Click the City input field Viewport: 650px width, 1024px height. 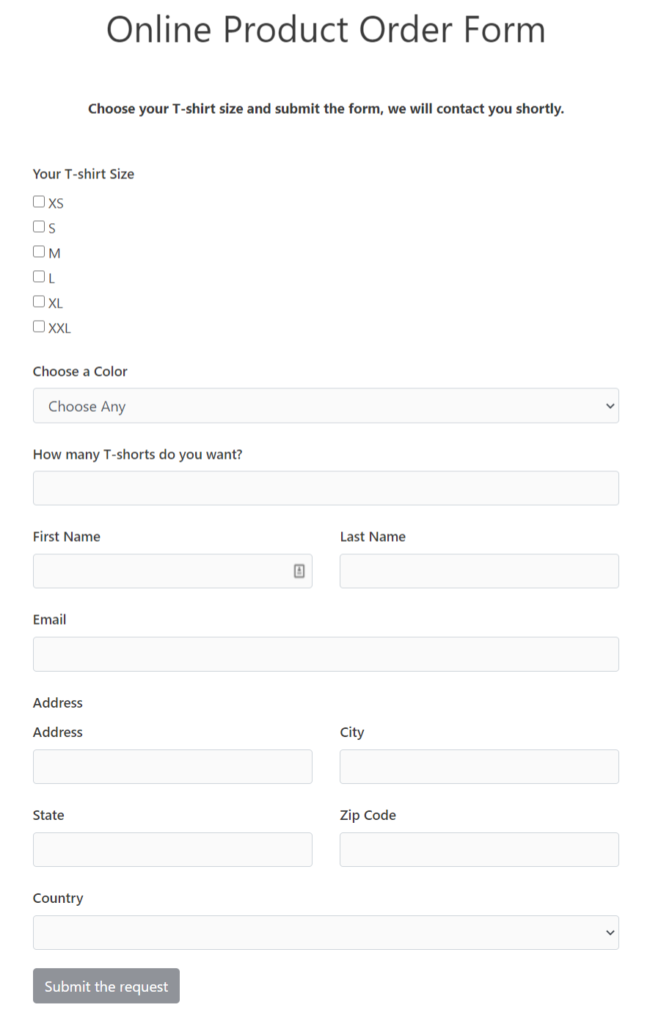coord(479,766)
